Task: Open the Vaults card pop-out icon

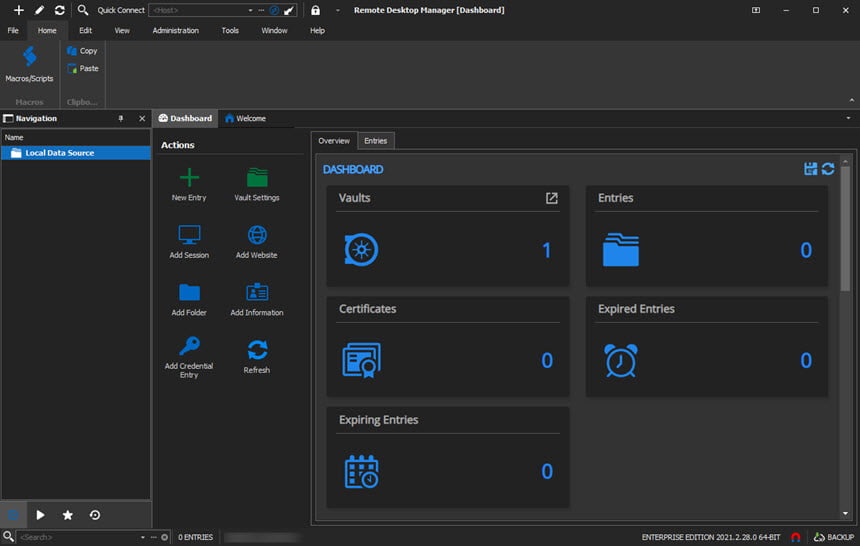Action: (552, 198)
